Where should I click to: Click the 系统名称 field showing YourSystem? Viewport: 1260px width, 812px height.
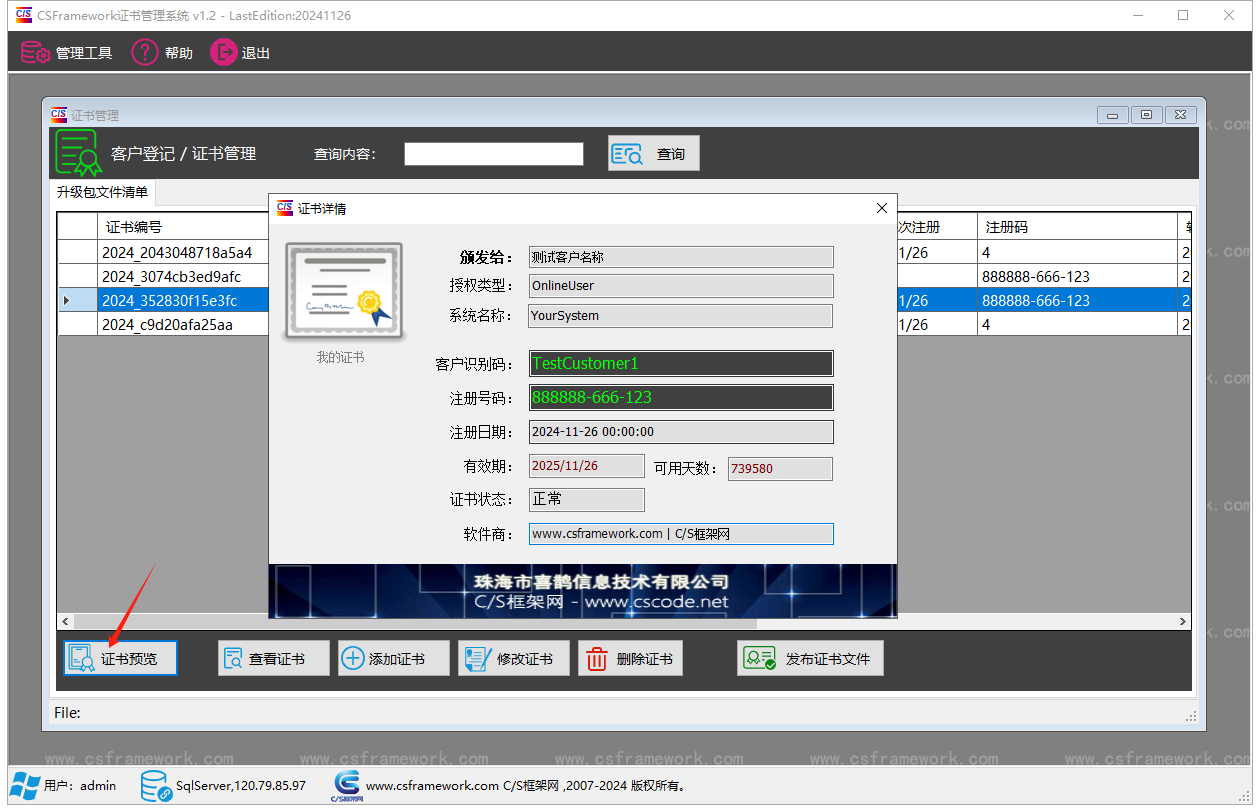pyautogui.click(x=681, y=316)
